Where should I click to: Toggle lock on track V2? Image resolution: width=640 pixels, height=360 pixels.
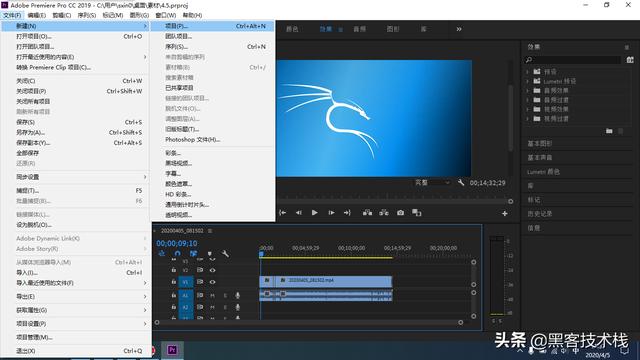click(x=174, y=270)
